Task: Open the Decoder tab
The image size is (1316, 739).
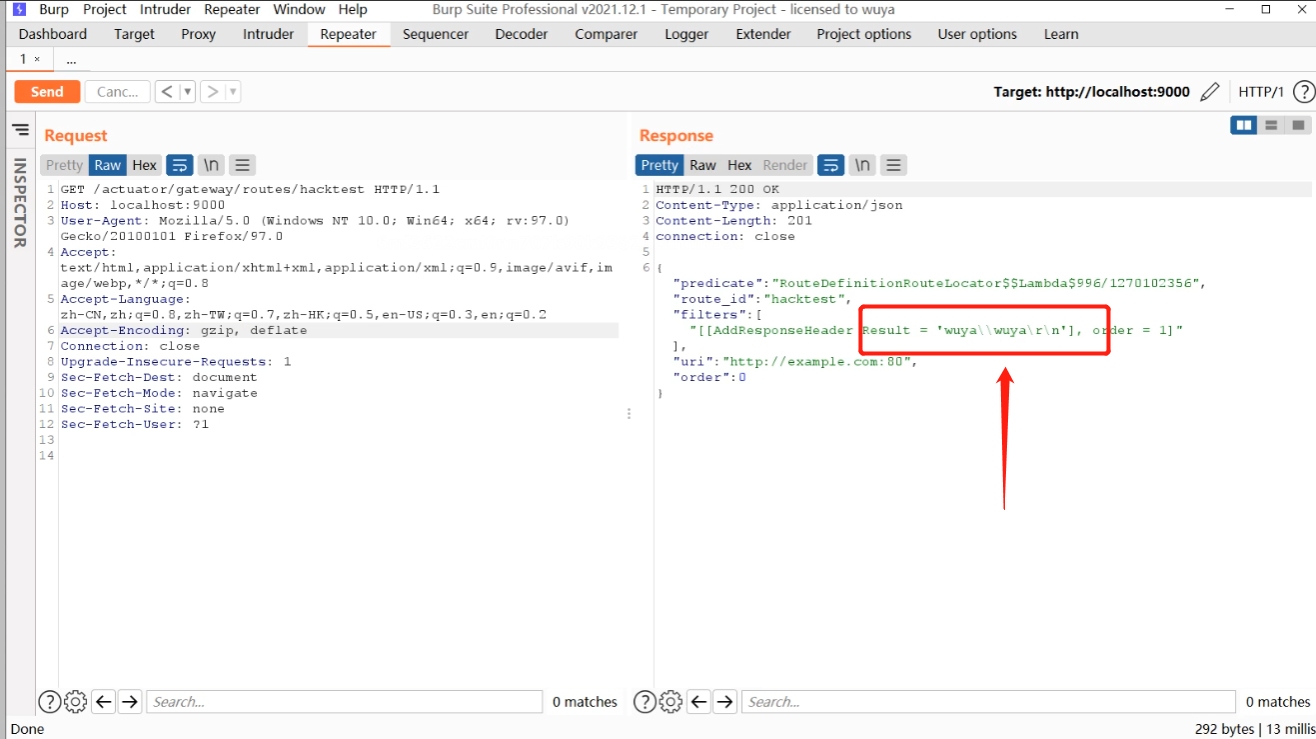Action: click(521, 34)
